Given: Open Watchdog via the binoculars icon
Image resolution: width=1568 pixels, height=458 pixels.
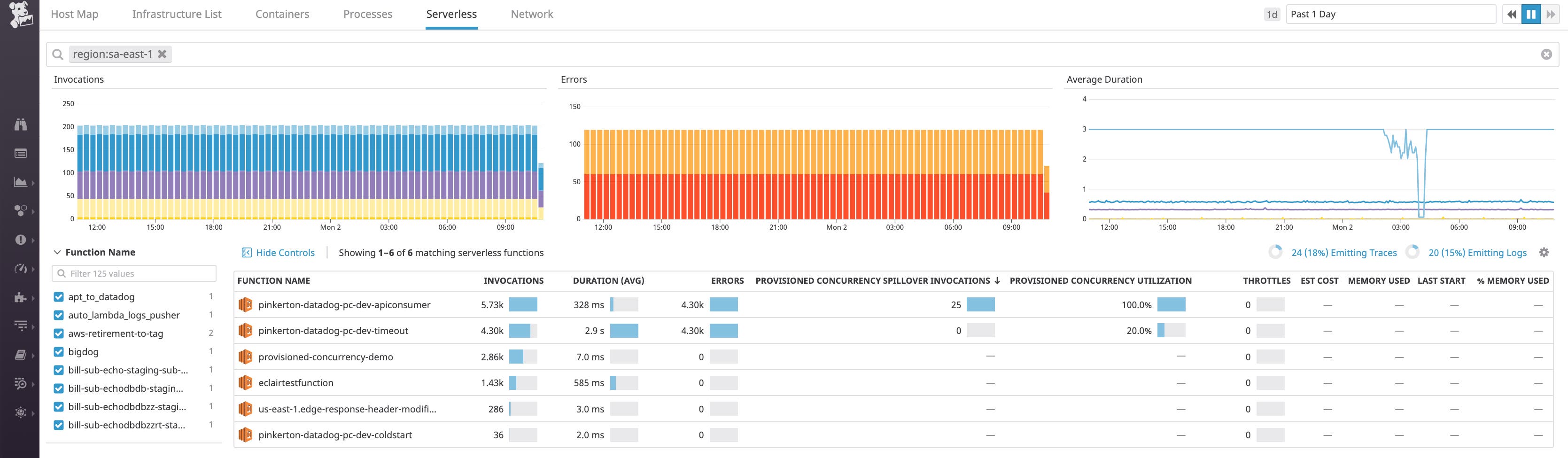Looking at the screenshot, I should click(20, 125).
